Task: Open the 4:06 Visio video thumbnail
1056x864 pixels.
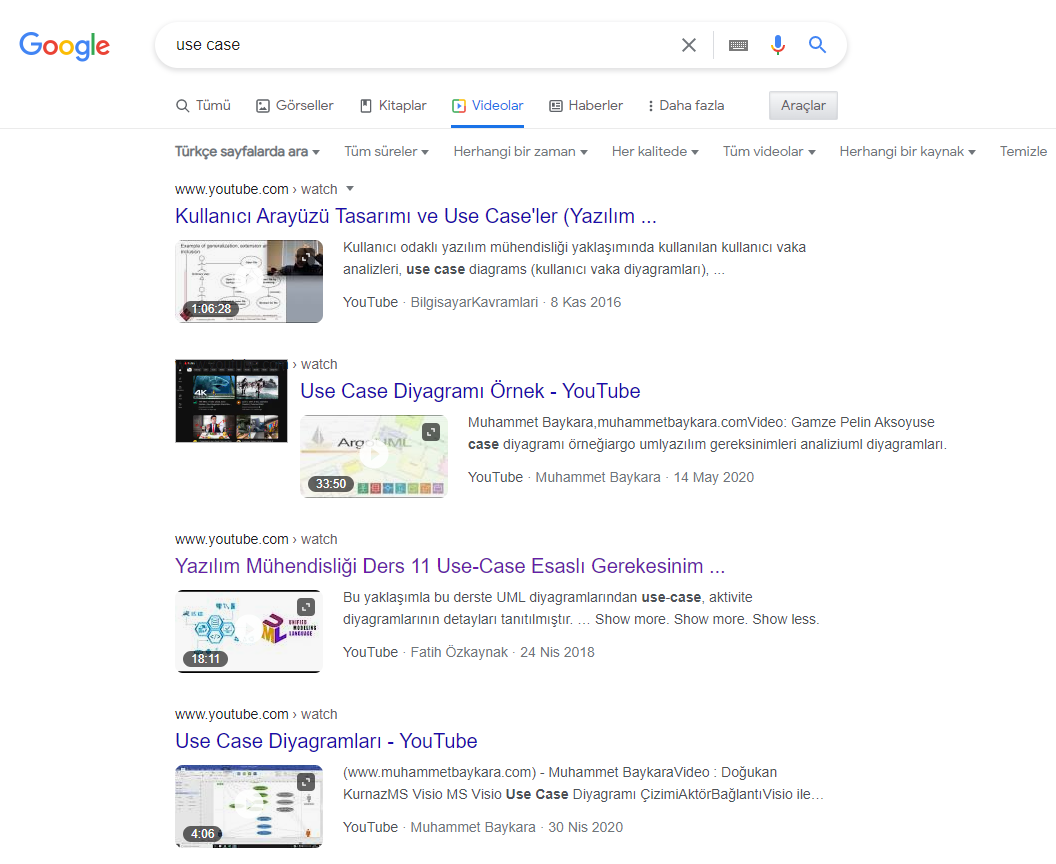Action: pos(249,806)
